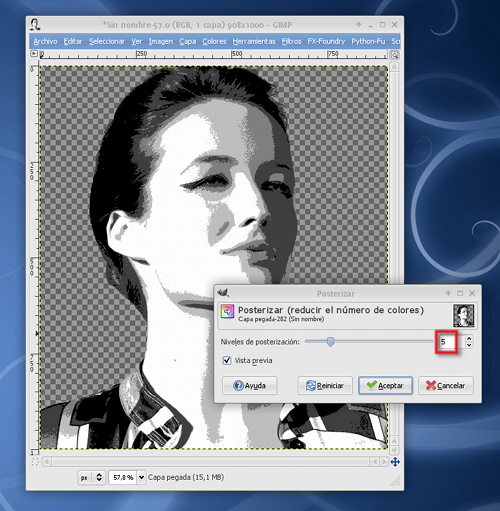
Task: Click the GIMP mascot icon in Posterizar titlebar
Action: [x=223, y=293]
